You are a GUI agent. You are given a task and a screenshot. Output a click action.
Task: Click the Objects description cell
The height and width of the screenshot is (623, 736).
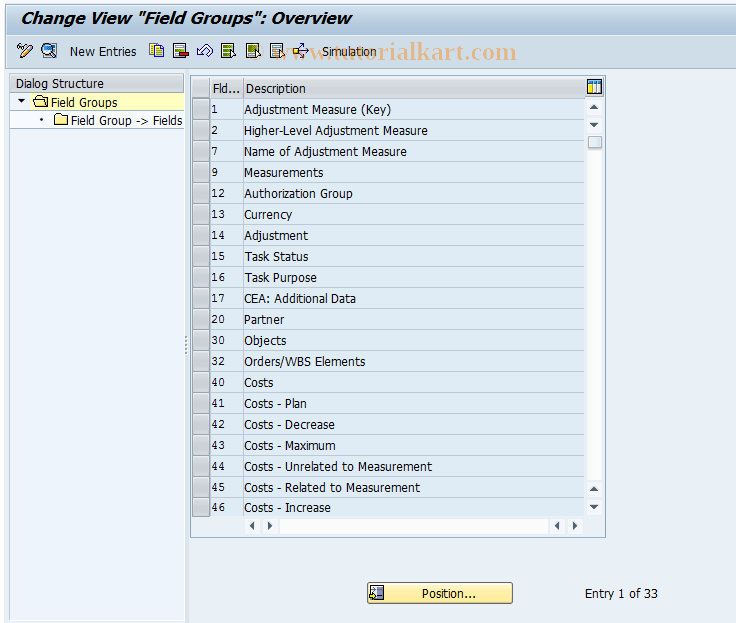[414, 340]
